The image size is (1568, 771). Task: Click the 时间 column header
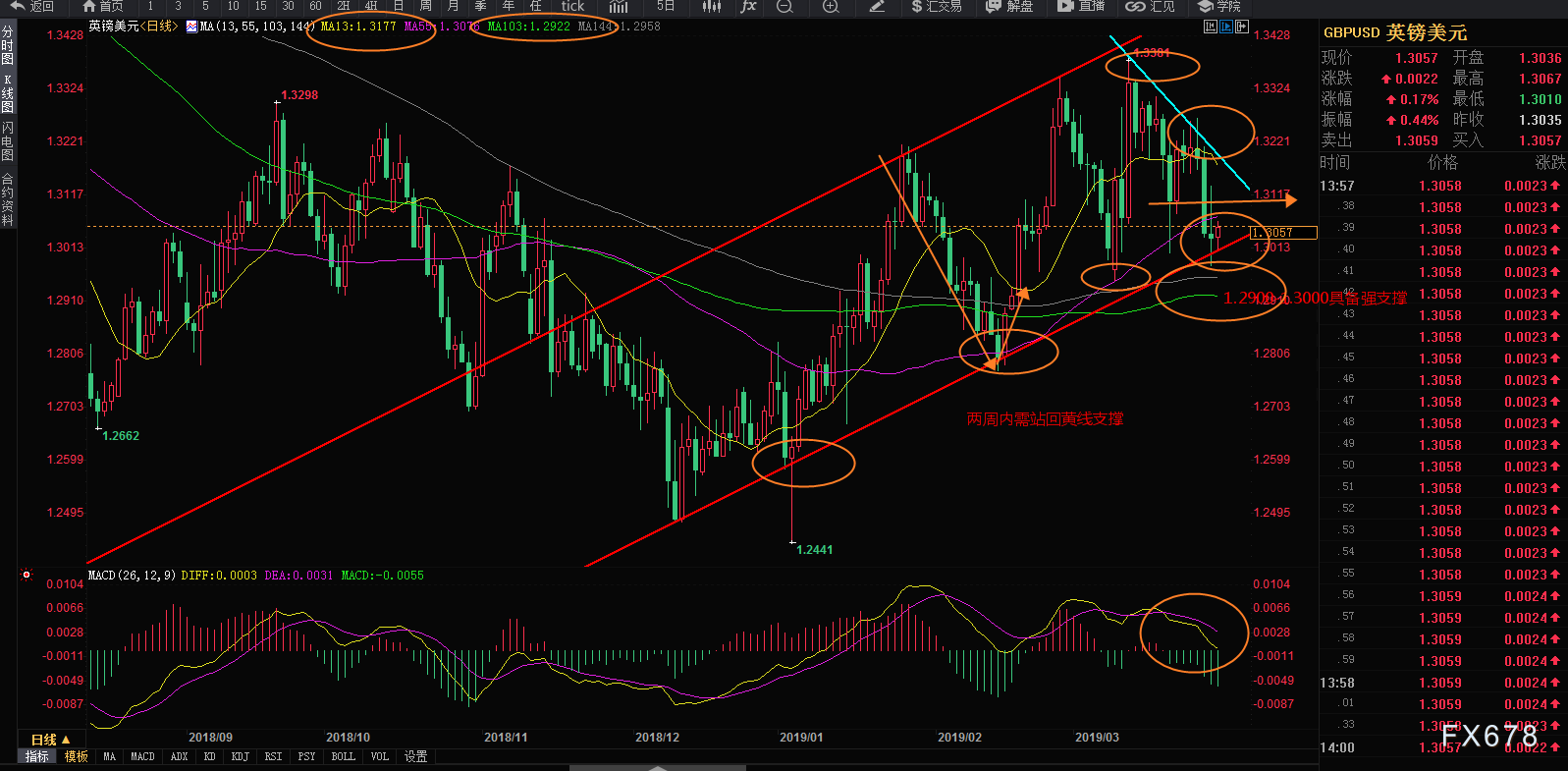tap(1334, 162)
